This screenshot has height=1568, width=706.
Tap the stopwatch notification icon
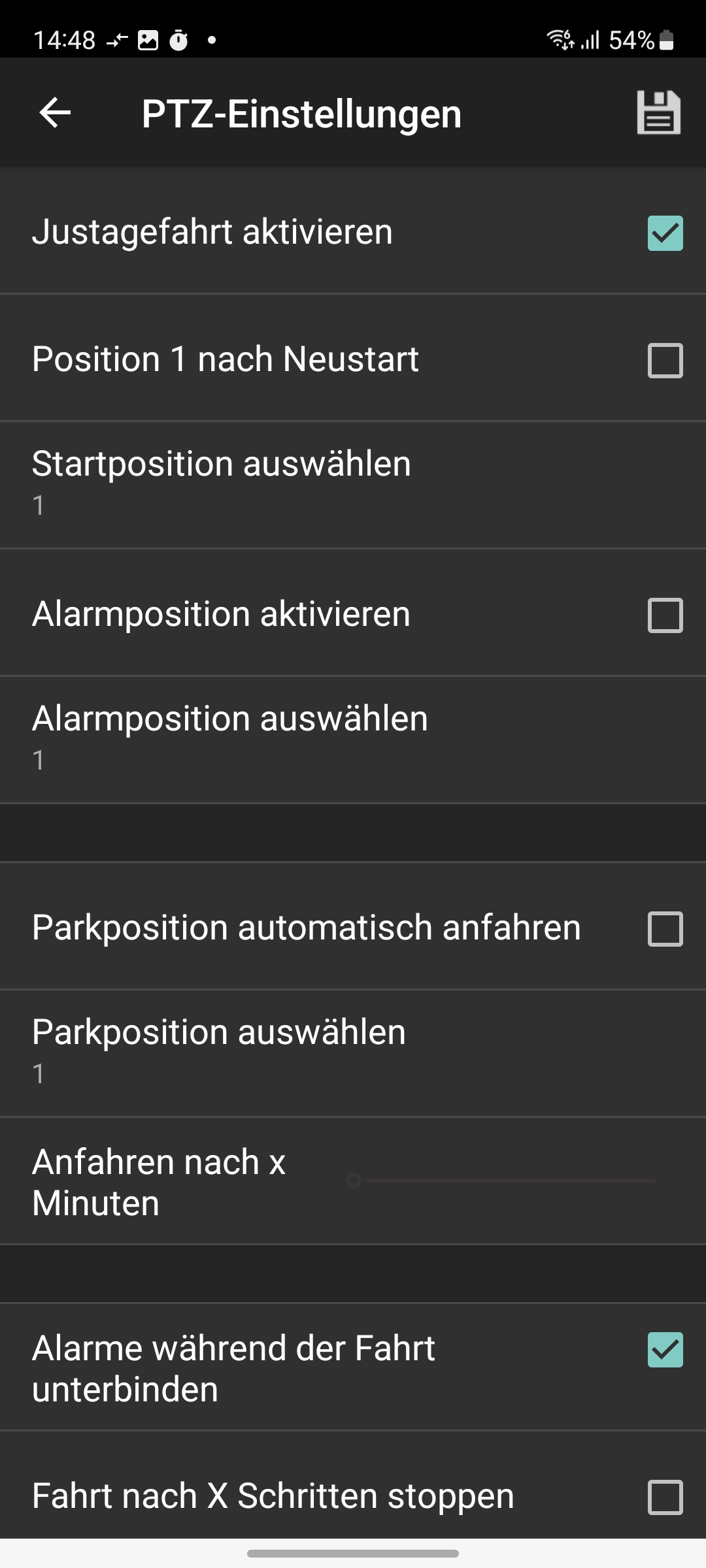point(178,41)
